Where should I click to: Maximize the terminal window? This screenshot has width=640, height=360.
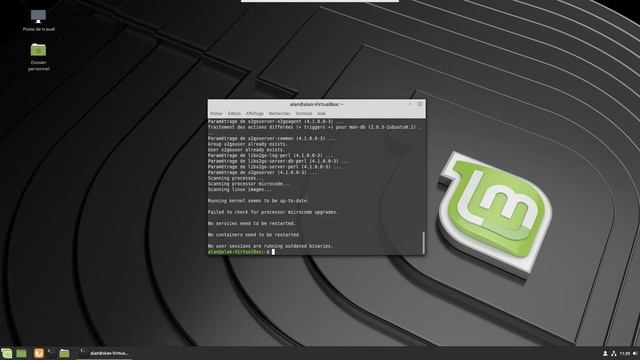point(410,104)
